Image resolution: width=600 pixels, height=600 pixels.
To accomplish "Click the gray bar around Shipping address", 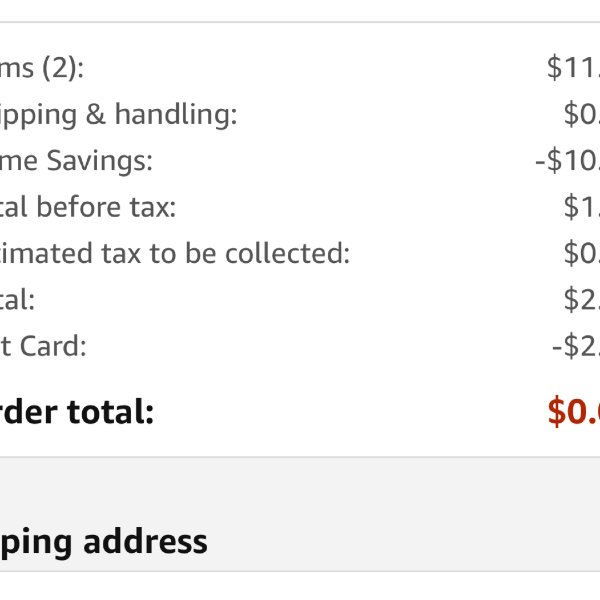I will click(x=300, y=514).
